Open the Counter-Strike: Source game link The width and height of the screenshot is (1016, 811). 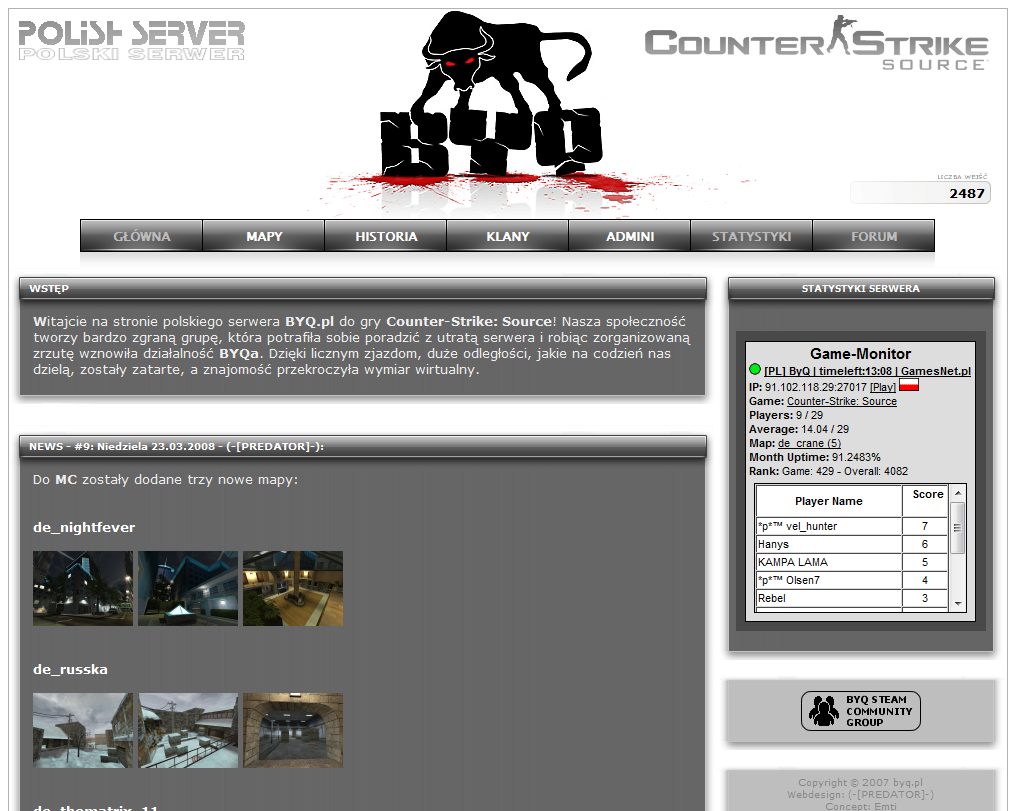pyautogui.click(x=841, y=401)
